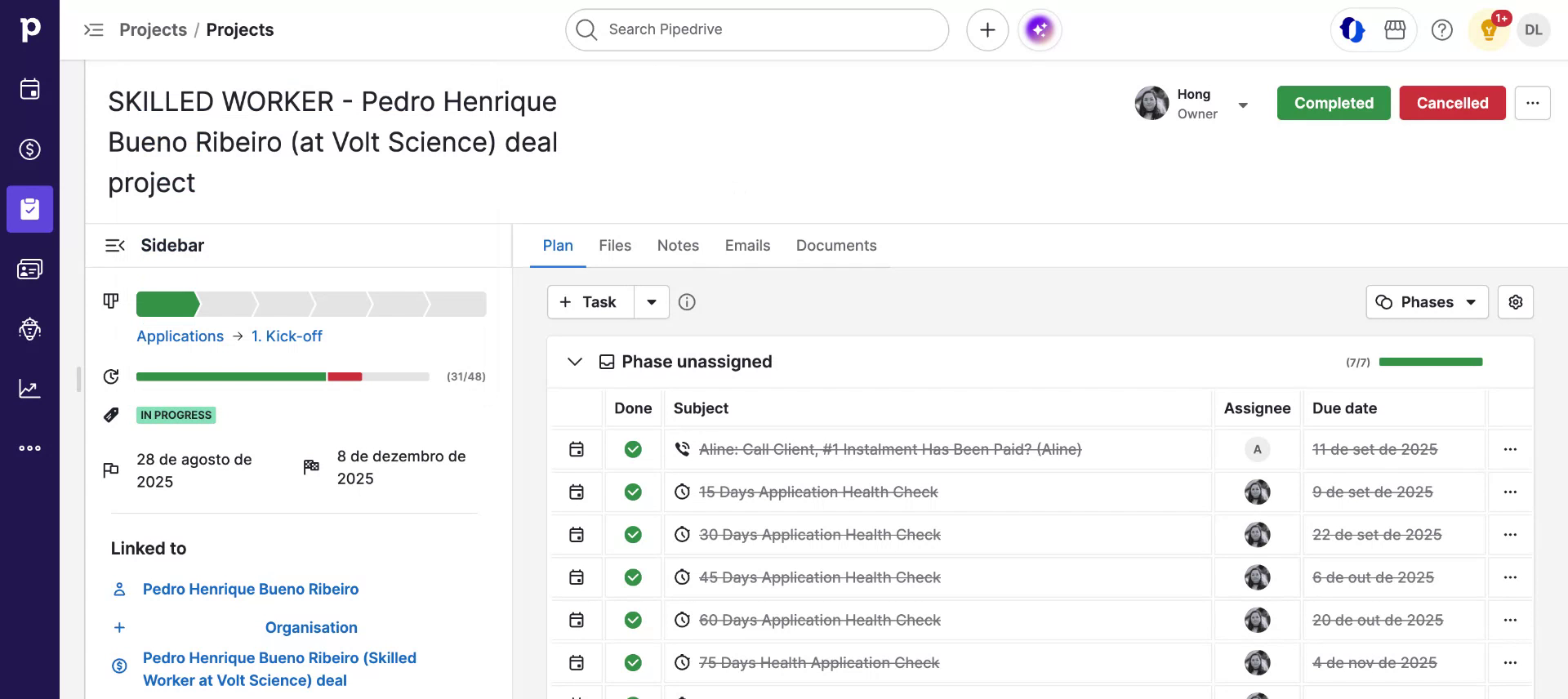Click assignee avatar A on Aline task row
This screenshot has width=1568, height=699.
[x=1257, y=449]
